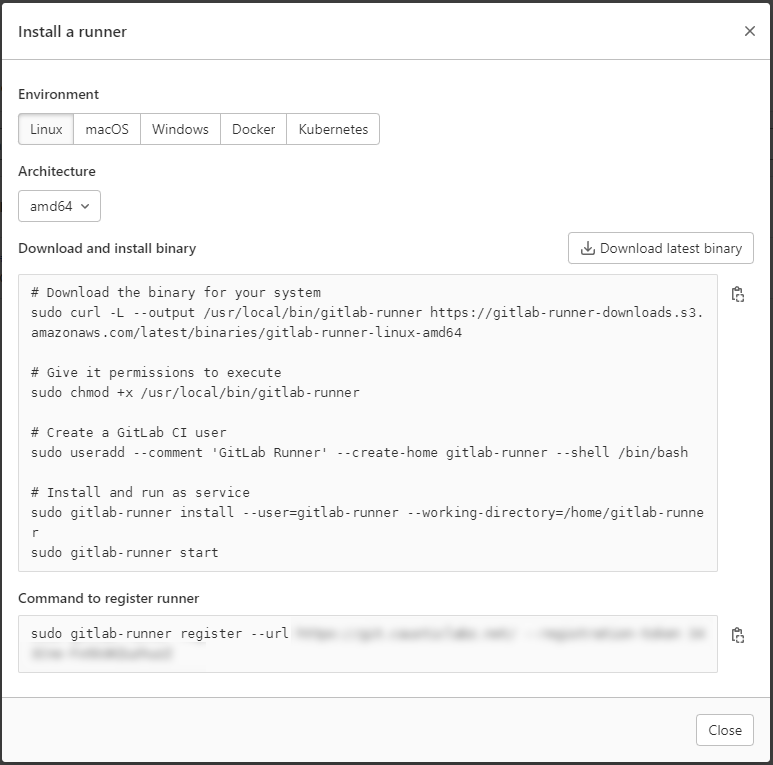This screenshot has height=765, width=773.
Task: Click the sudo gitlab-runner start line
Action: [124, 552]
